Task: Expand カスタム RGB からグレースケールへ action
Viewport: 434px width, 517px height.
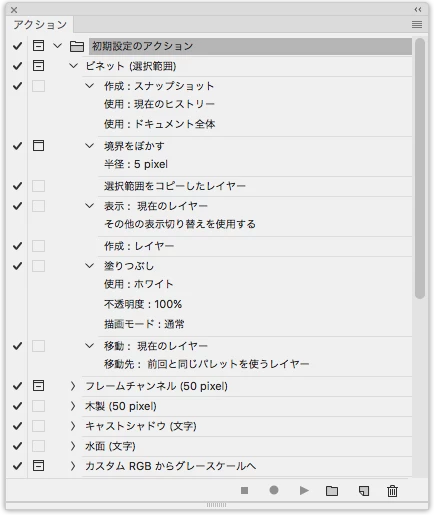Action: click(x=73, y=466)
